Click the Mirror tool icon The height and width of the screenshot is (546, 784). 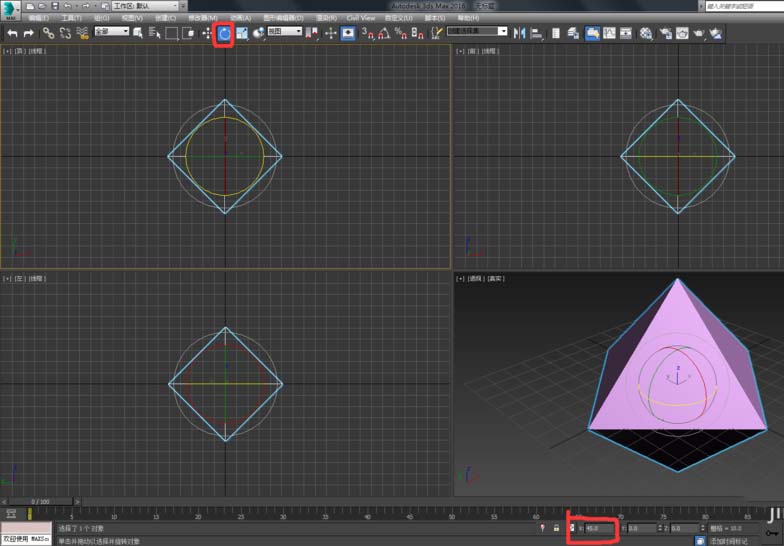click(519, 34)
